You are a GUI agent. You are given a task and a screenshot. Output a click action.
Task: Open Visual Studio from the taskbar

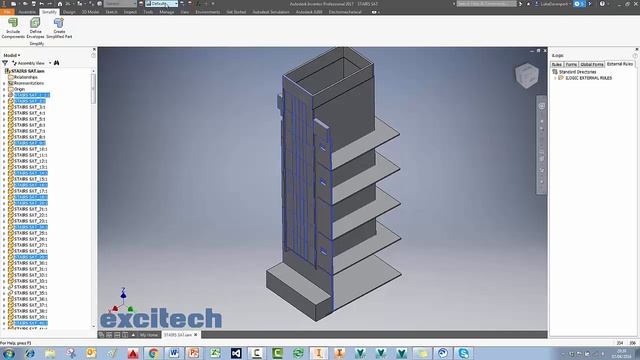tap(236, 353)
